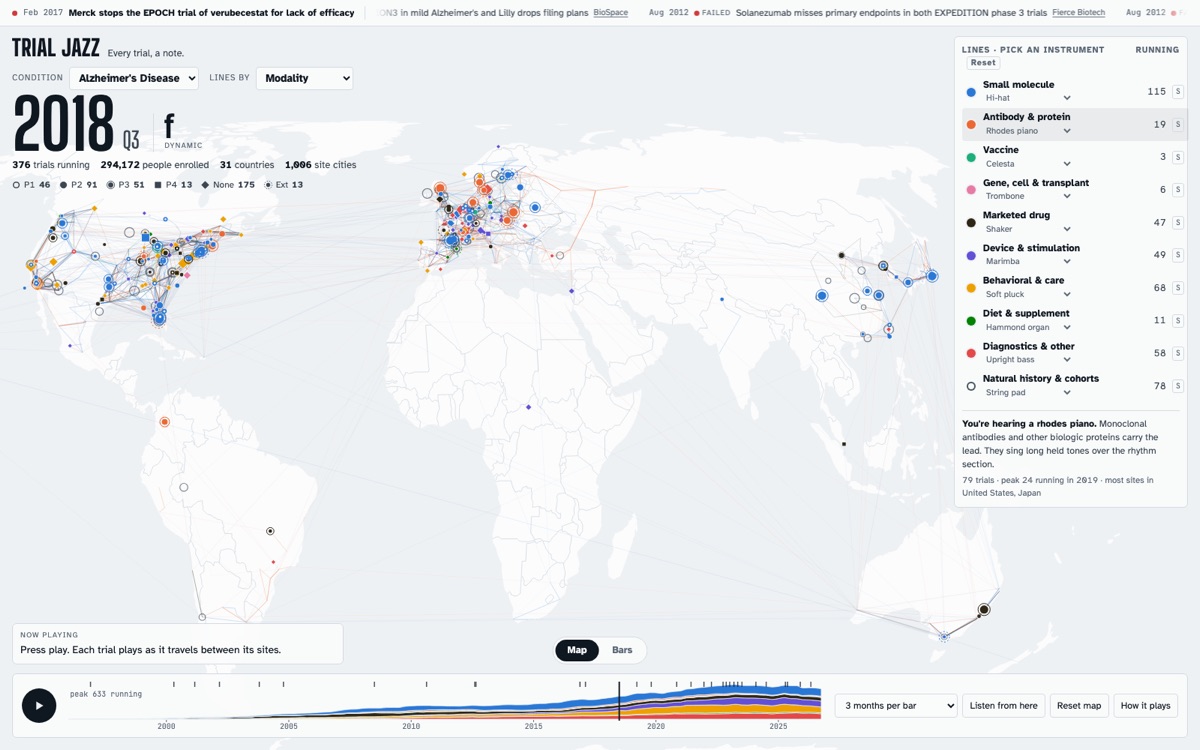Click the 2010 label on timeline axis

tap(411, 726)
